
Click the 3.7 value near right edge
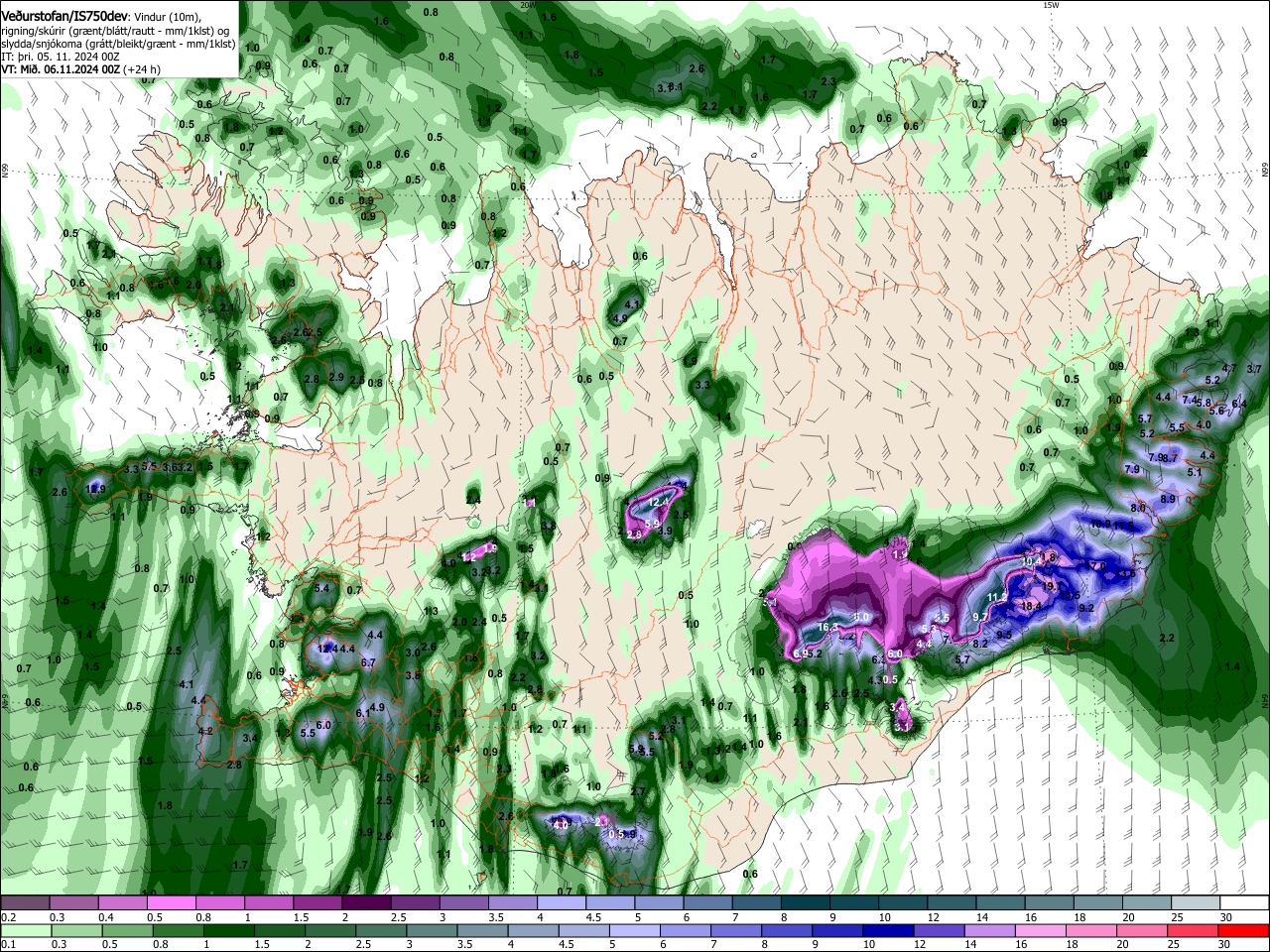[1254, 369]
